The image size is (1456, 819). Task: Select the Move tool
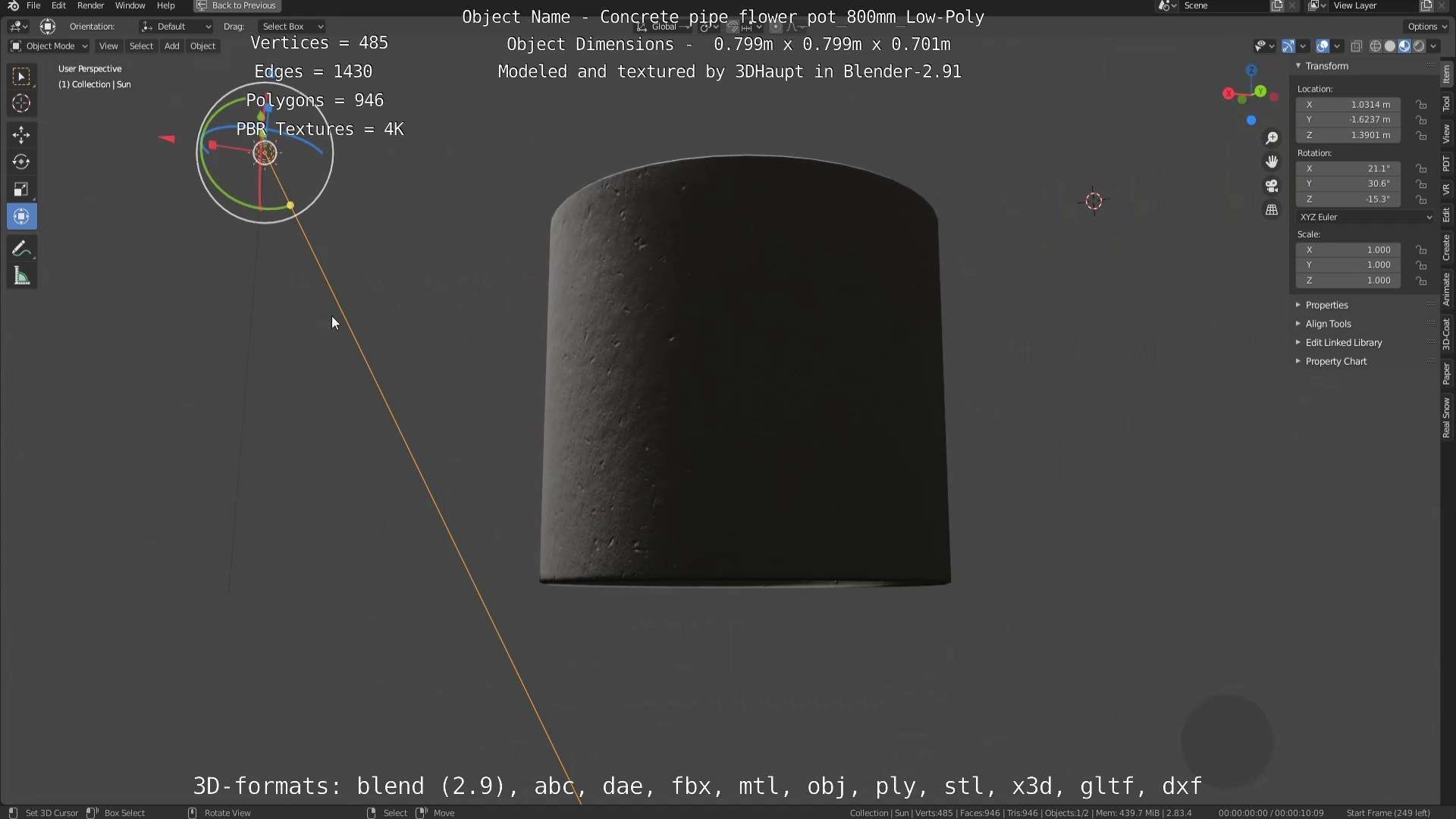pos(21,135)
